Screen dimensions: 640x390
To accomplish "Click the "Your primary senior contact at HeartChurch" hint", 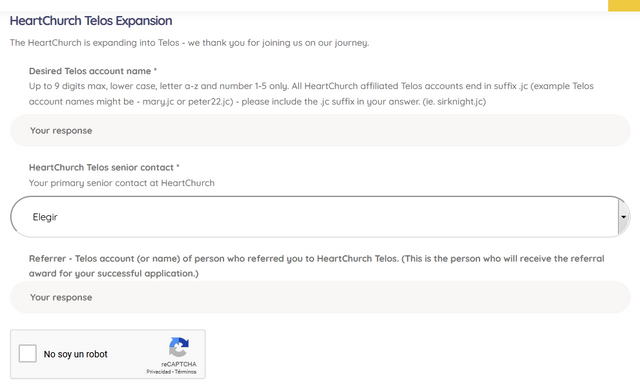I will [122, 183].
